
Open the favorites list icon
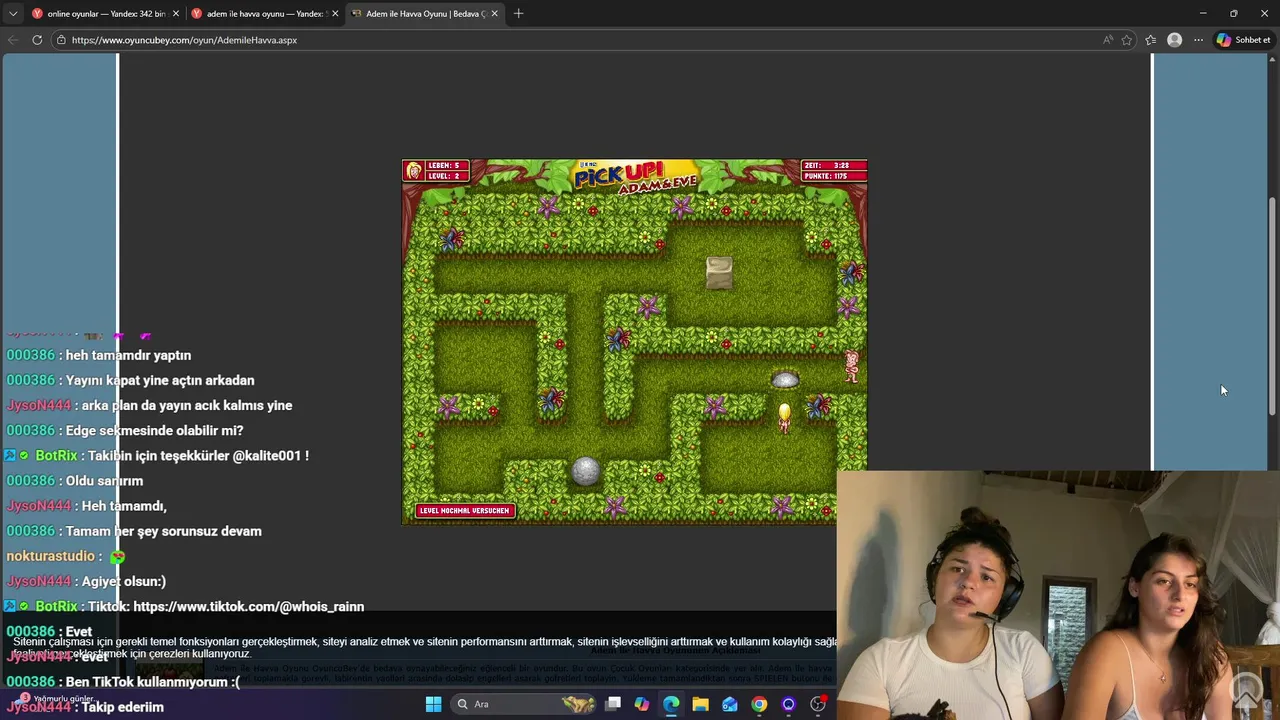click(1151, 40)
